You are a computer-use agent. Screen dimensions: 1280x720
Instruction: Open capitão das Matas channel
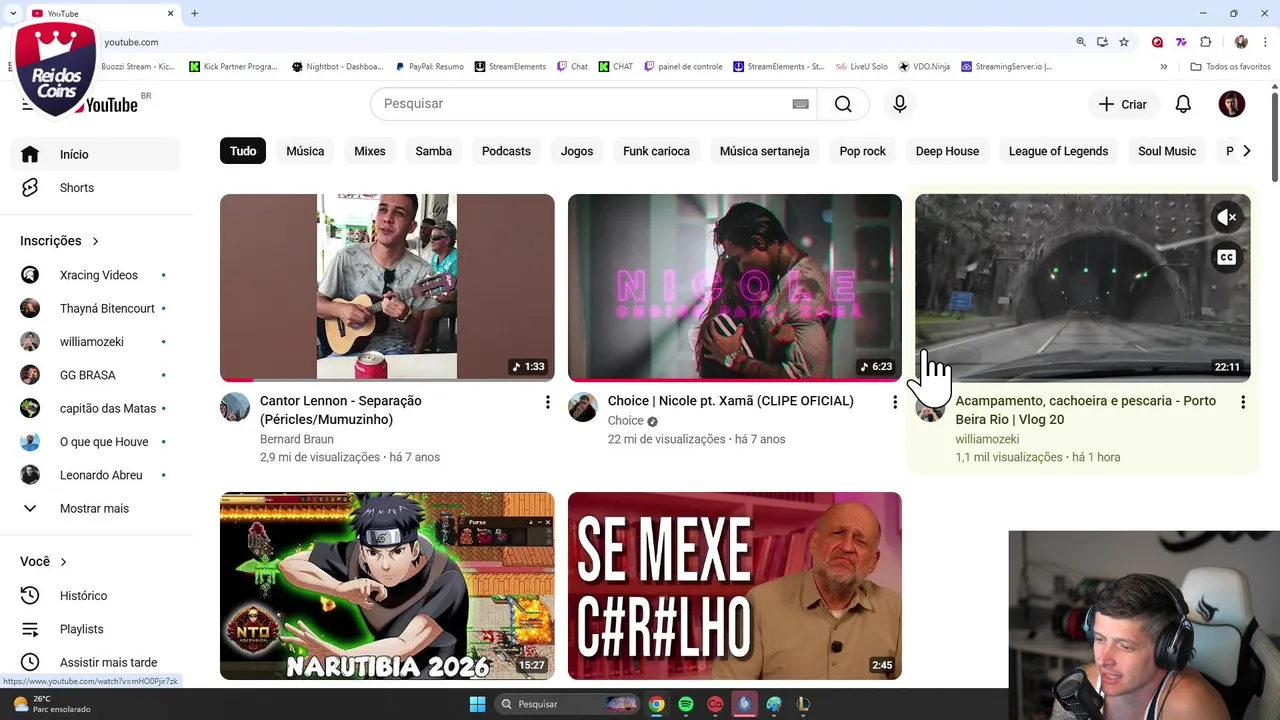tap(95, 408)
